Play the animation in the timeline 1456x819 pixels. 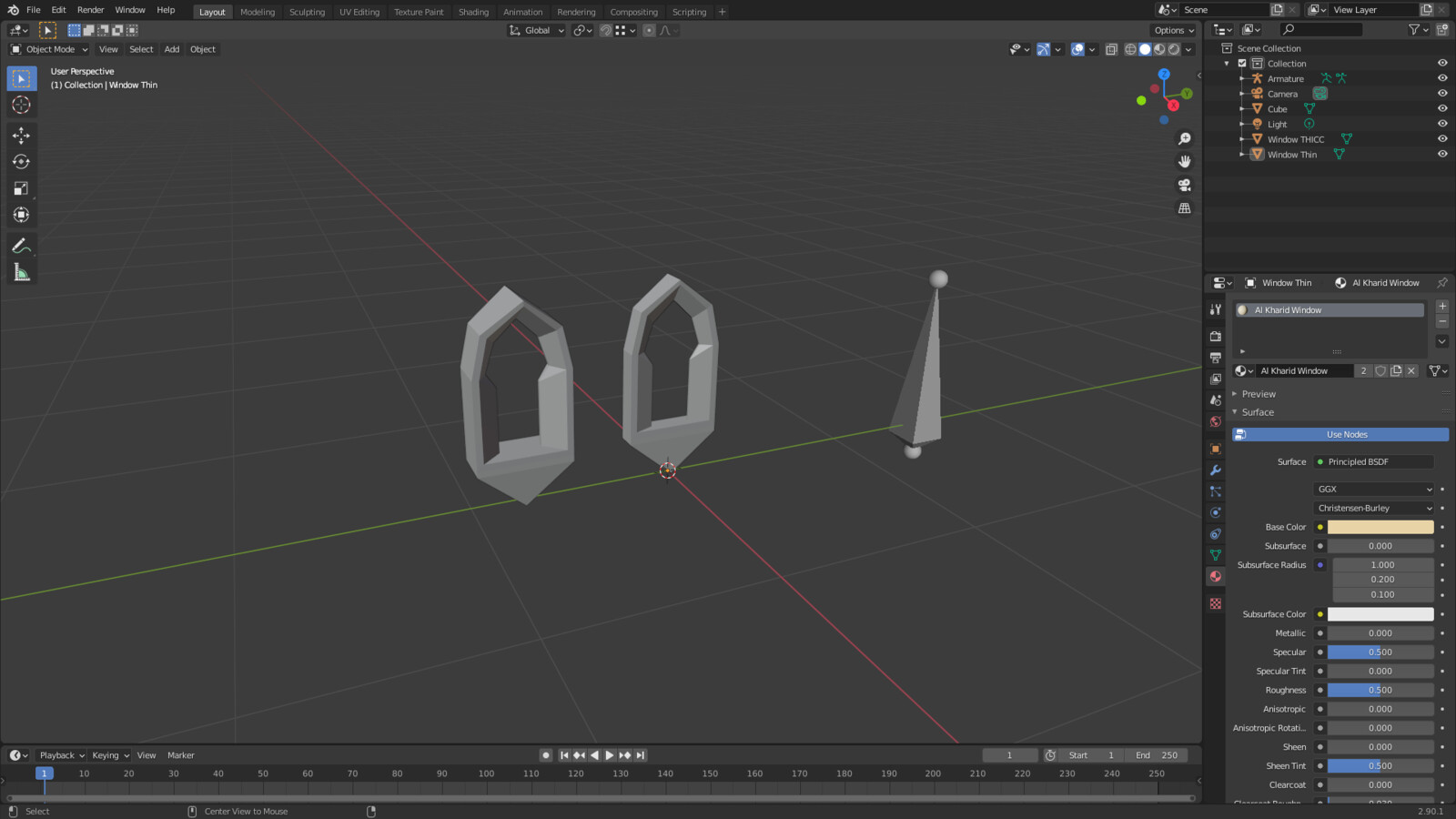coord(610,755)
